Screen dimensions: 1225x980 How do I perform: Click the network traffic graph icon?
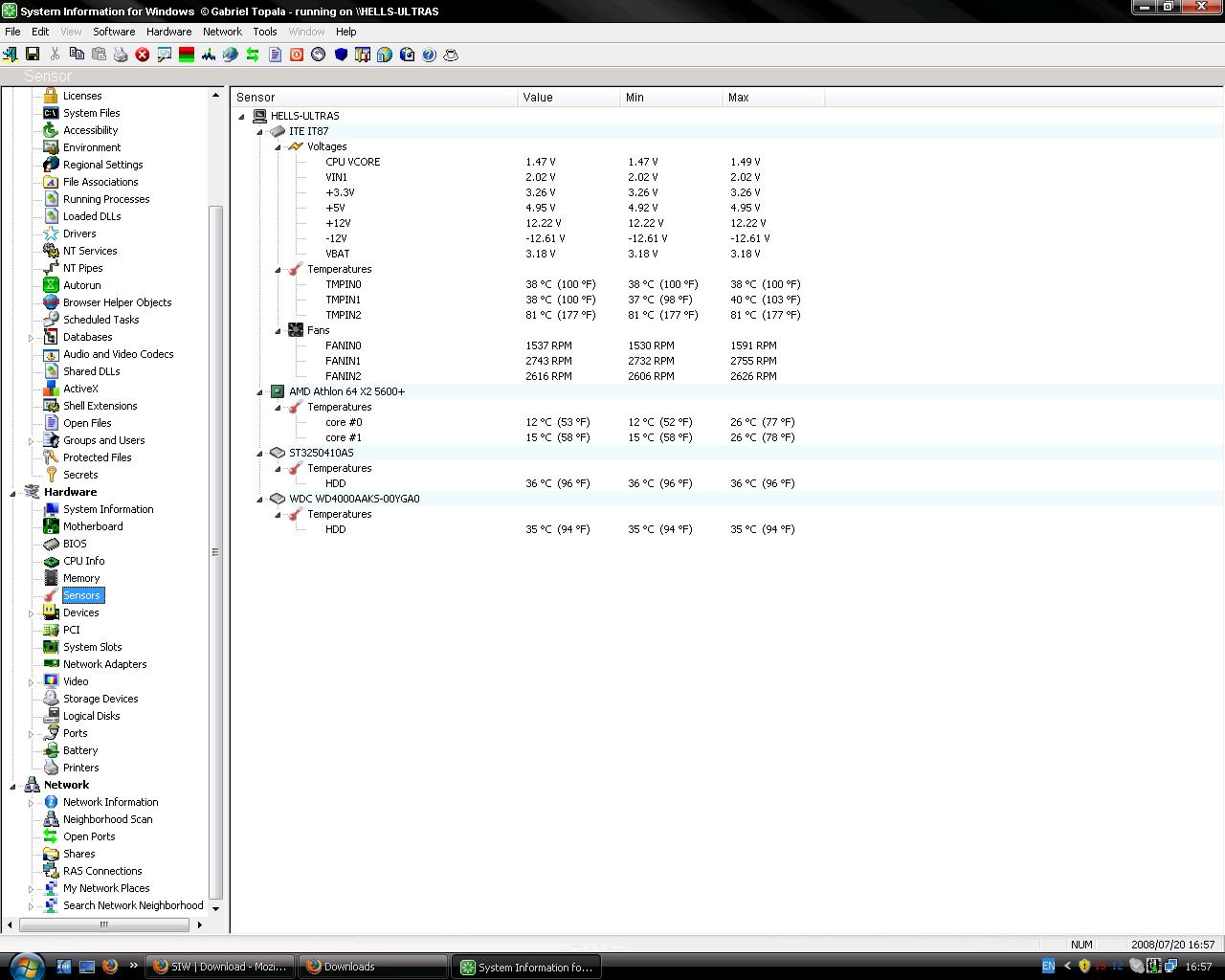coord(209,55)
